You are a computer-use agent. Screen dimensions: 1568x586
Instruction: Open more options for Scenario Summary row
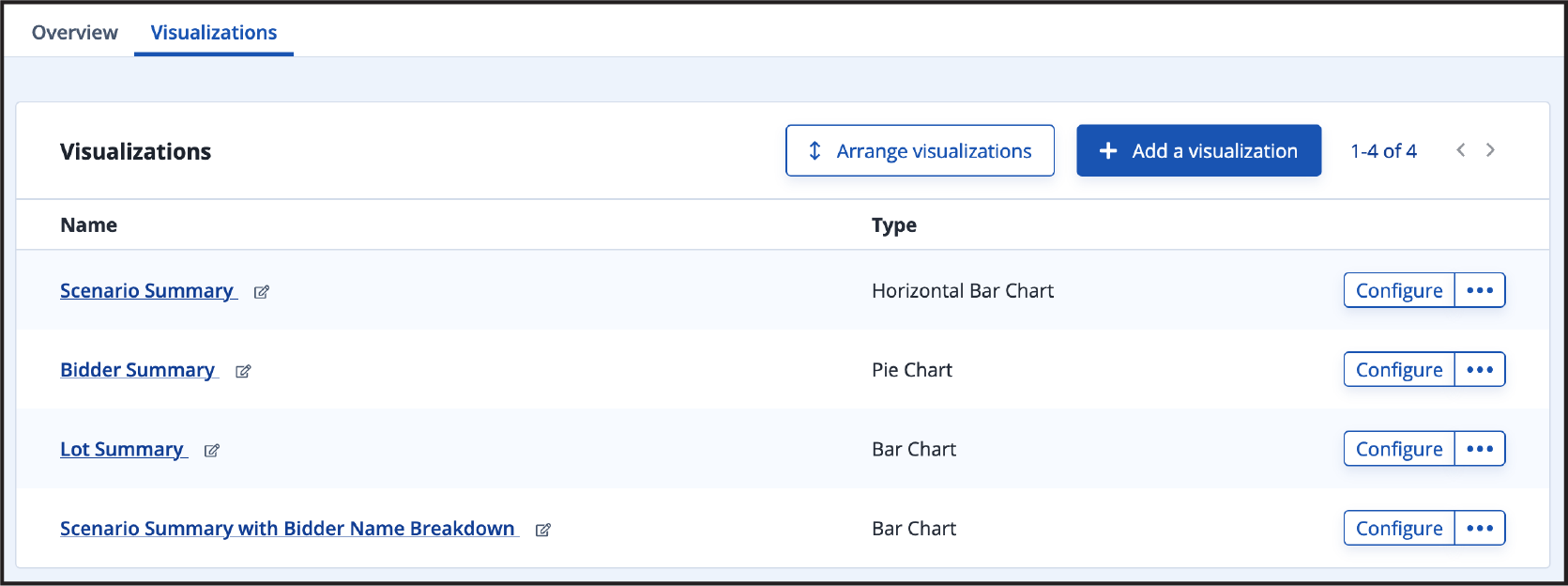[x=1480, y=290]
